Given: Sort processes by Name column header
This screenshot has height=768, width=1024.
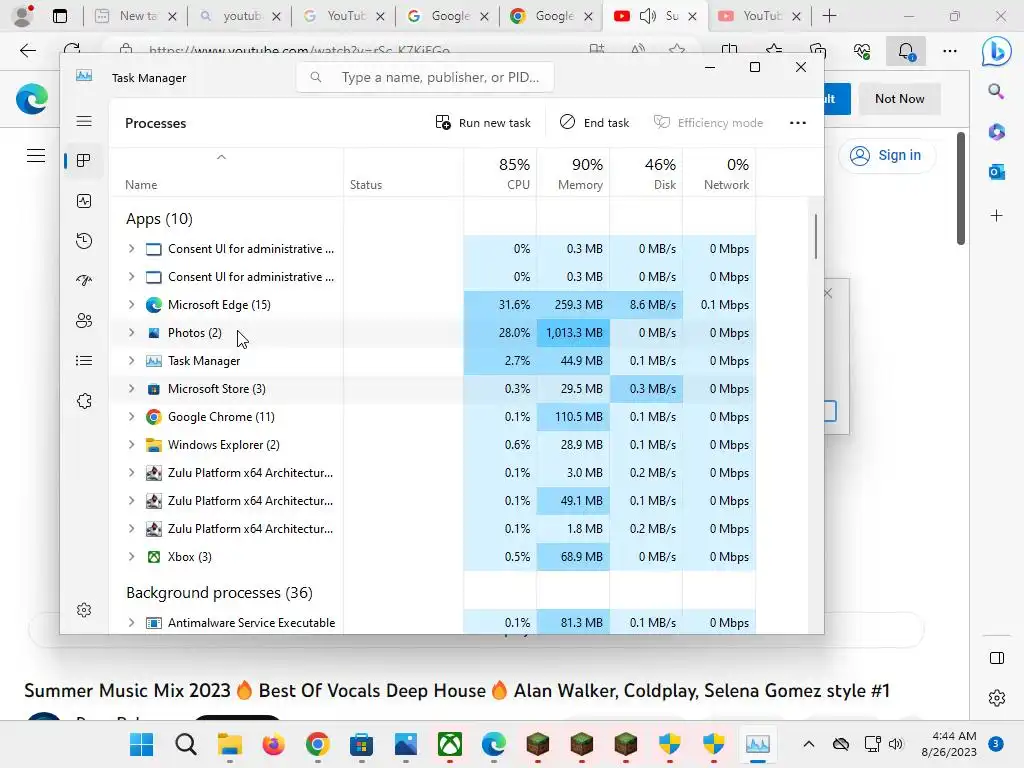Looking at the screenshot, I should click(x=225, y=173).
